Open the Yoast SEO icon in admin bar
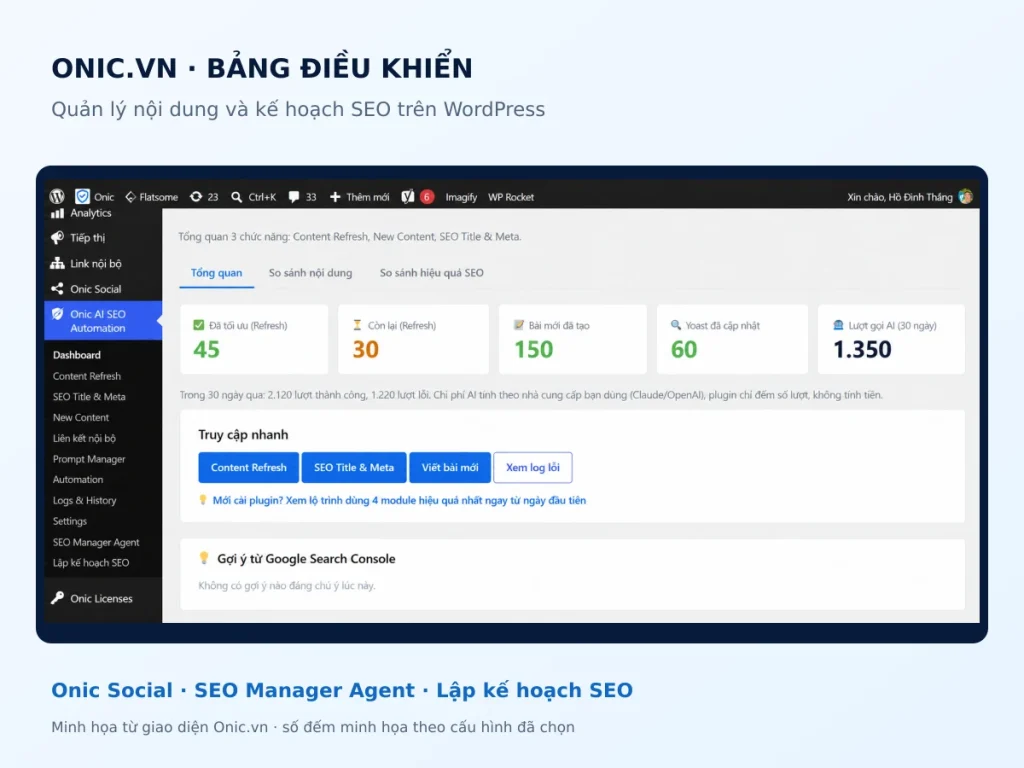Viewport: 1024px width, 768px height. click(408, 197)
